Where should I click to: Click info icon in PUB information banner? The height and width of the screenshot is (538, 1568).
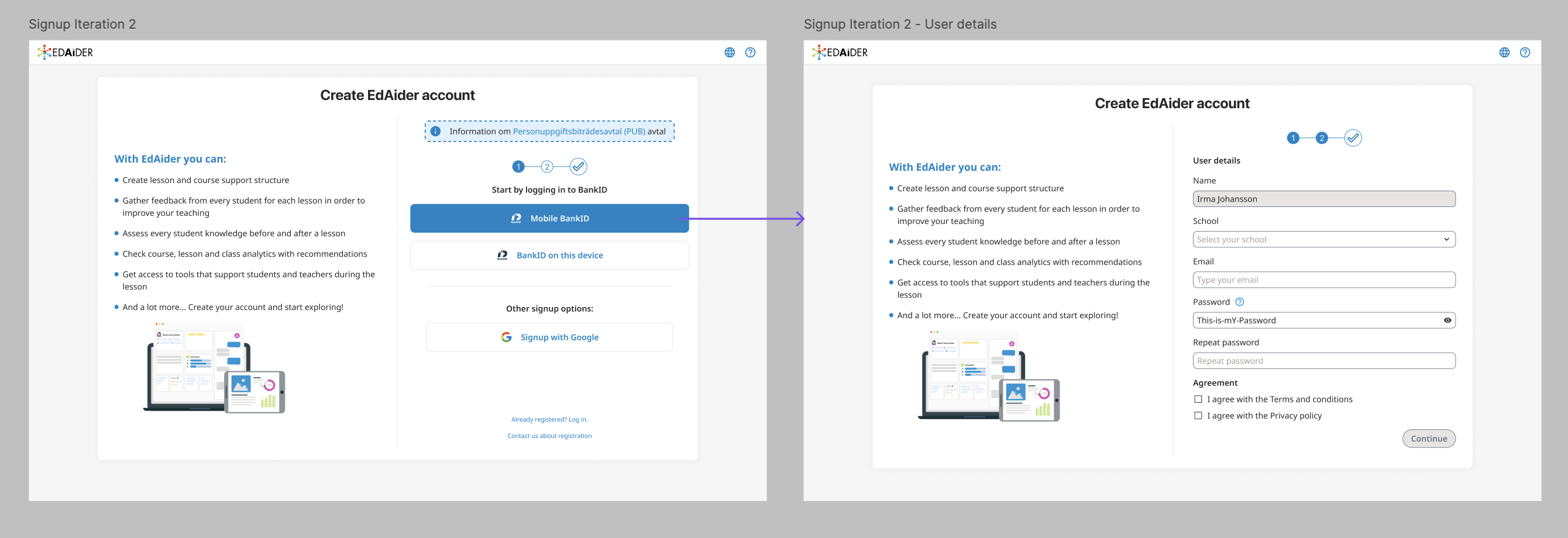pyautogui.click(x=435, y=132)
